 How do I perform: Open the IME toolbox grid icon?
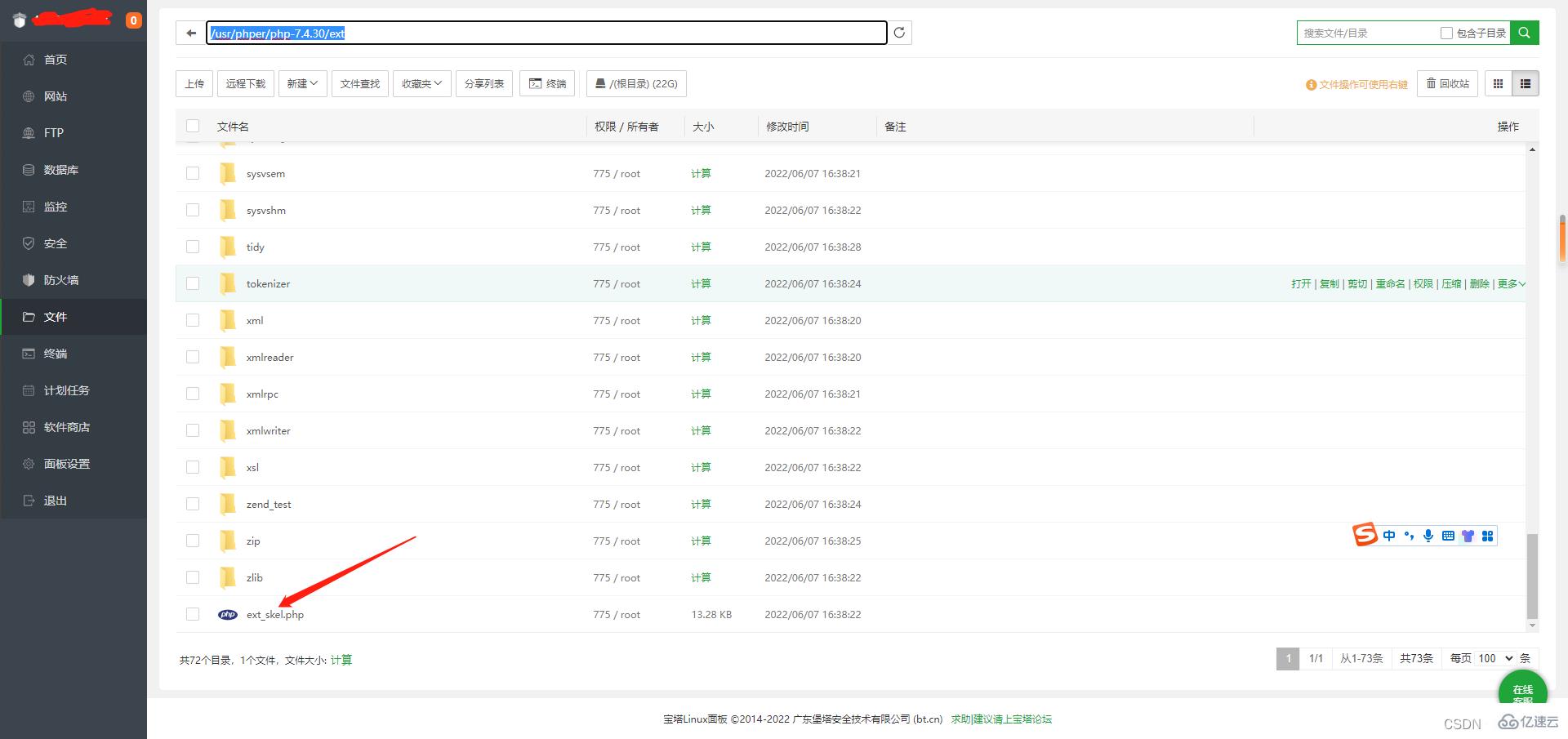1487,536
